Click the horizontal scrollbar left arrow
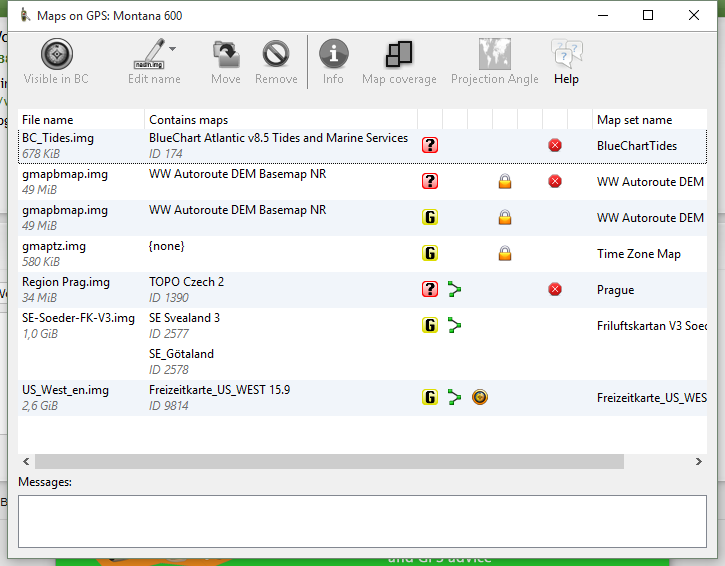Screen dimensions: 725x566 pyautogui.click(x=26, y=461)
